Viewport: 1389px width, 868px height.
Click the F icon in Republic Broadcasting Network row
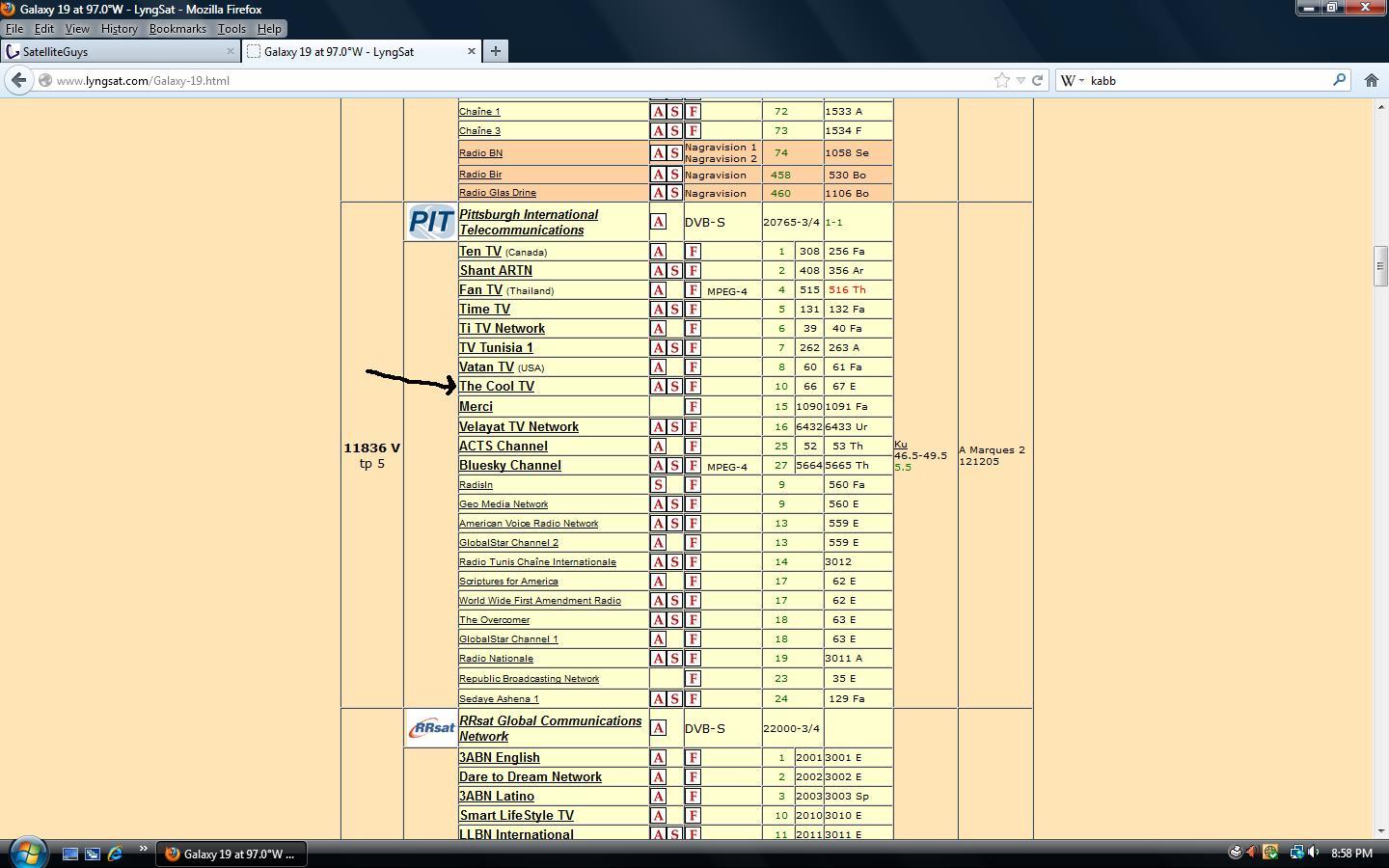pyautogui.click(x=693, y=679)
